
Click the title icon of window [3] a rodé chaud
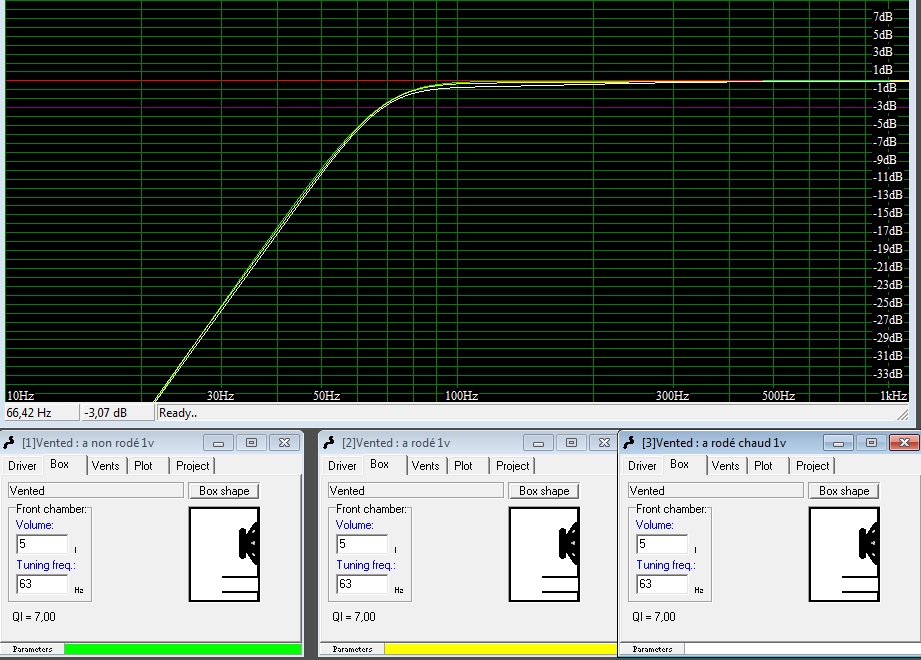pyautogui.click(x=631, y=443)
